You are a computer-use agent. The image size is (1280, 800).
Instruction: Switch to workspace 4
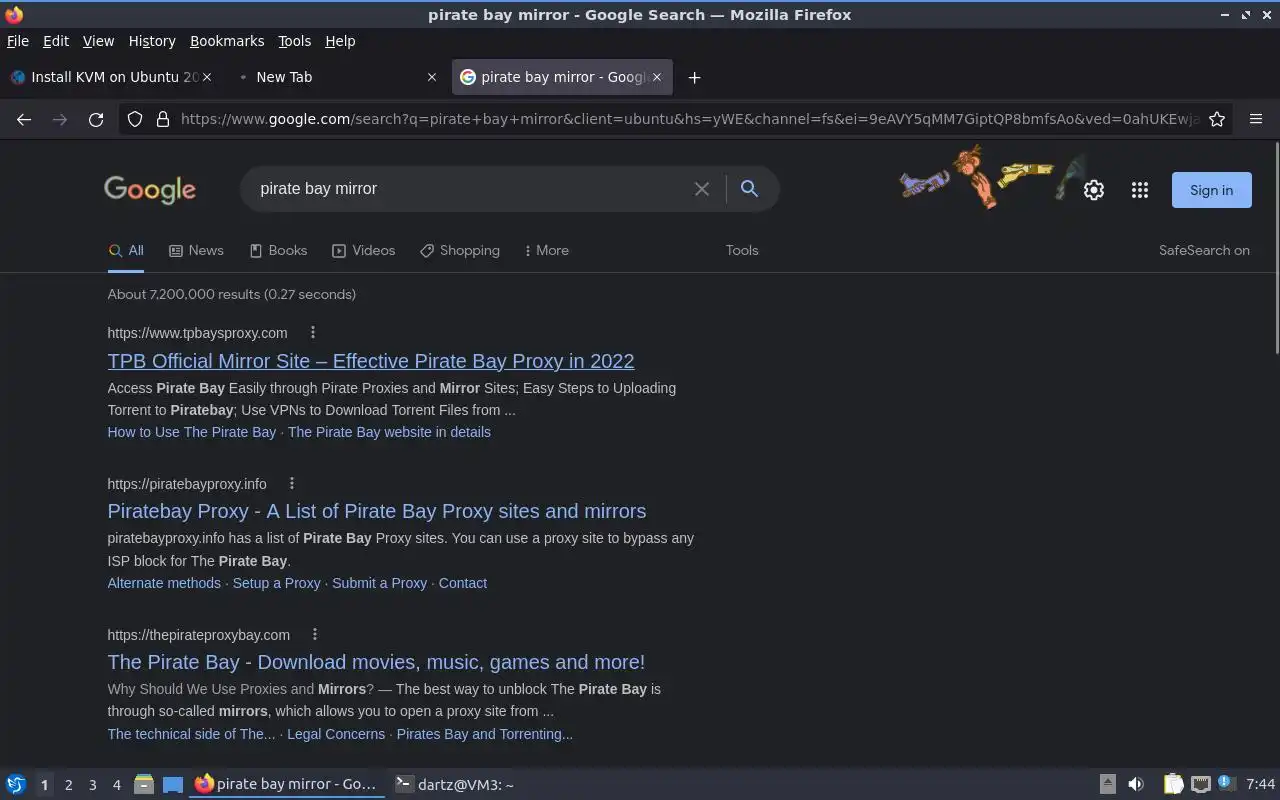tap(116, 785)
